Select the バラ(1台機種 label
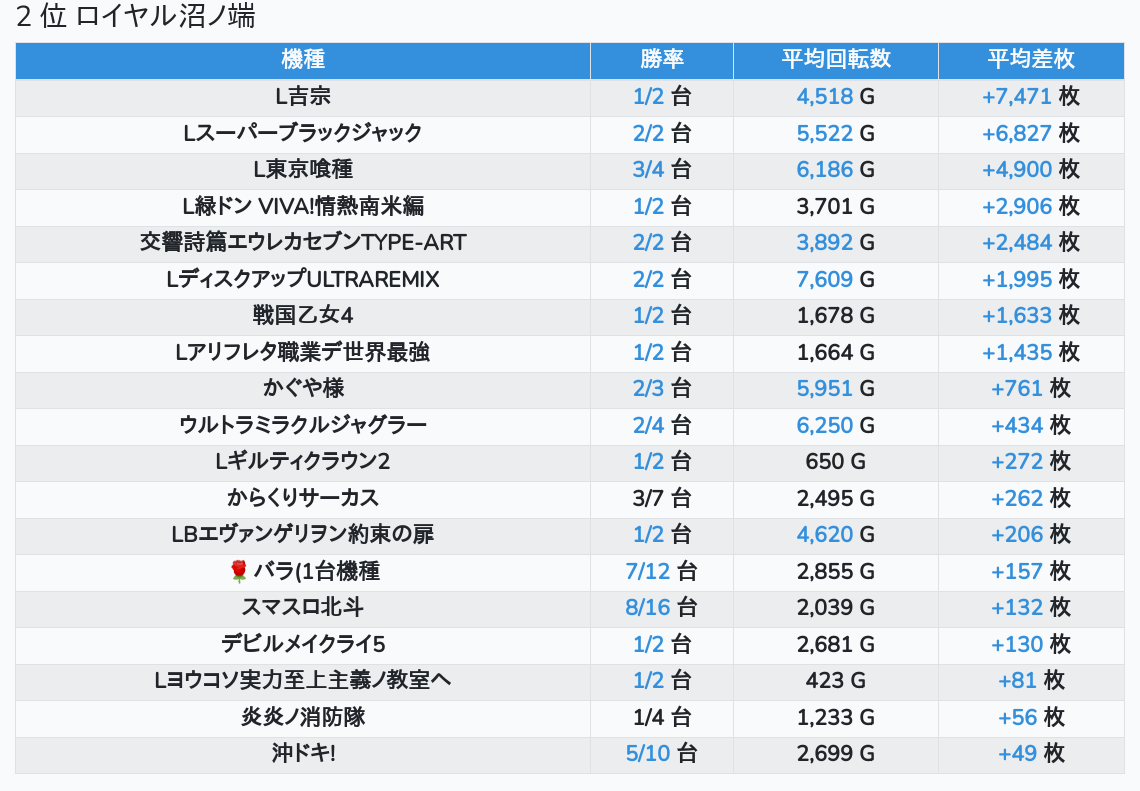 pos(316,571)
